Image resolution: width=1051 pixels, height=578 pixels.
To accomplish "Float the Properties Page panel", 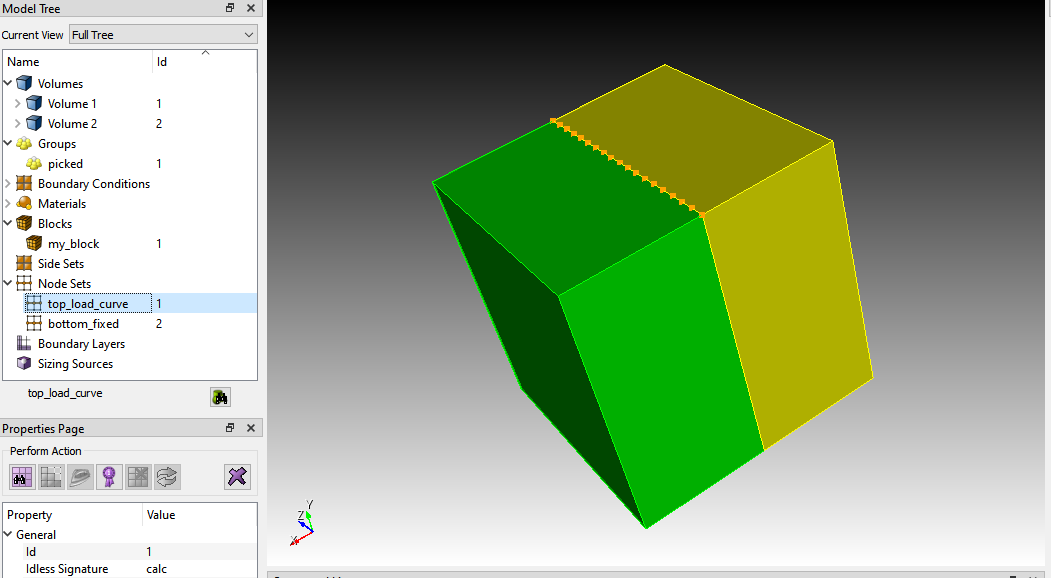I will point(230,428).
